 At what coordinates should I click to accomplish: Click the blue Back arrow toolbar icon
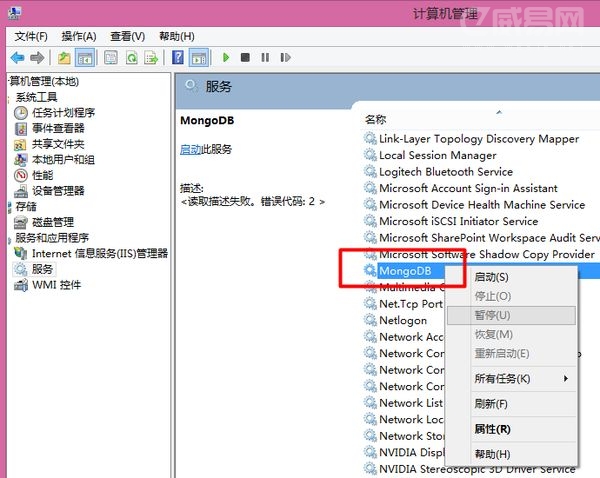tap(18, 58)
